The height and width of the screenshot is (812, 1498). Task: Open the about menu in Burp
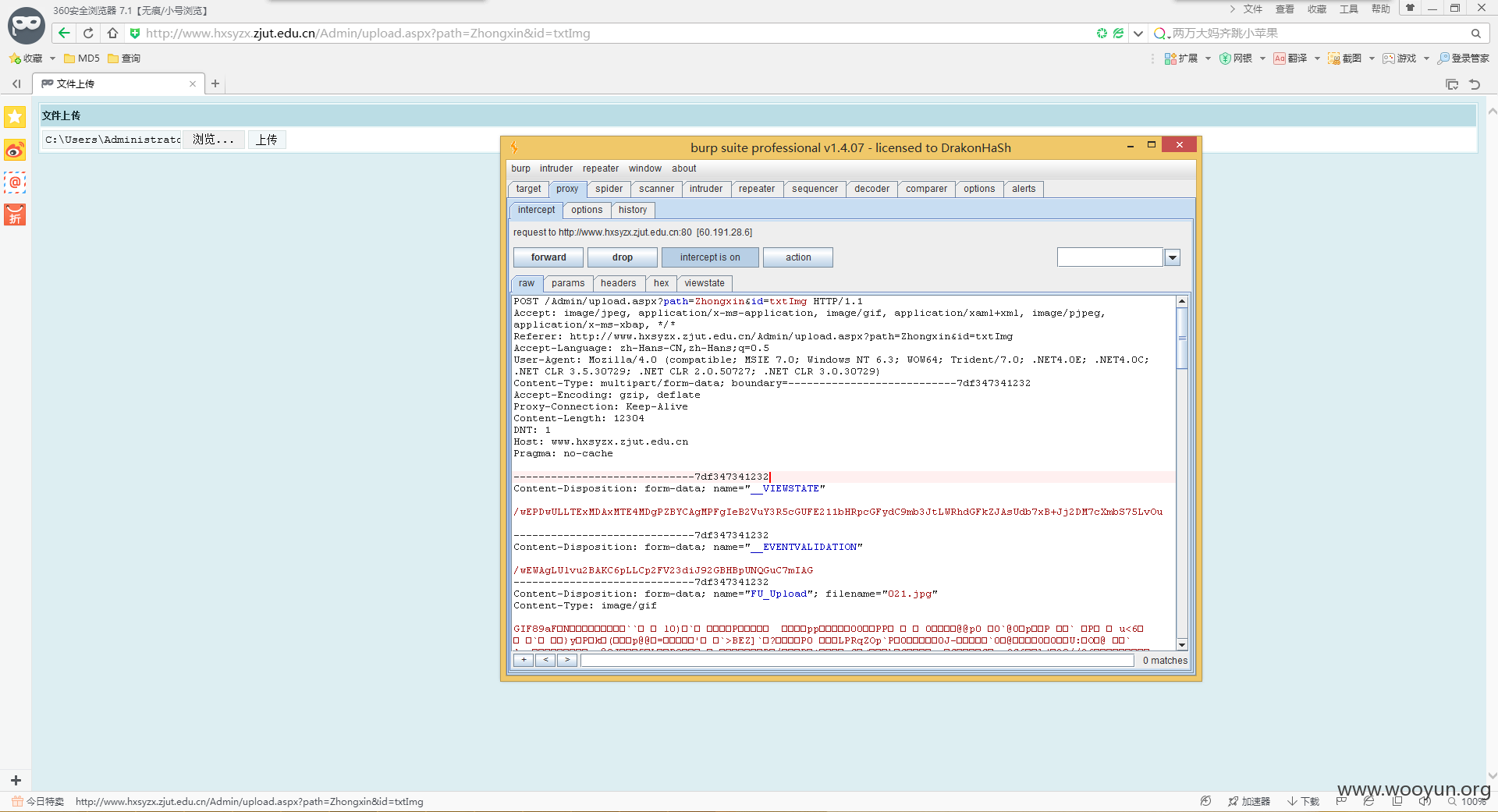(684, 168)
